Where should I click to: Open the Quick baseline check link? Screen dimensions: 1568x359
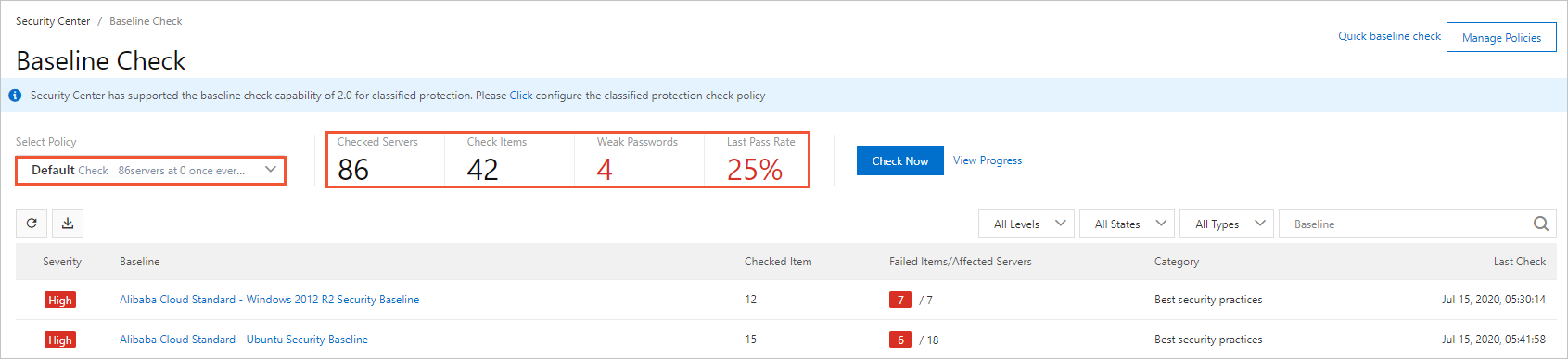[1389, 36]
